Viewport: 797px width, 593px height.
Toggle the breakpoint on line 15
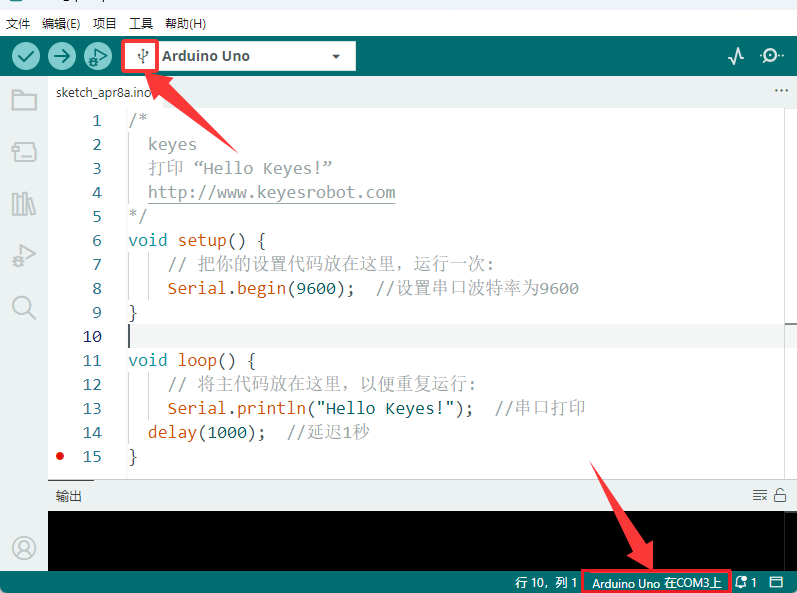coord(60,456)
